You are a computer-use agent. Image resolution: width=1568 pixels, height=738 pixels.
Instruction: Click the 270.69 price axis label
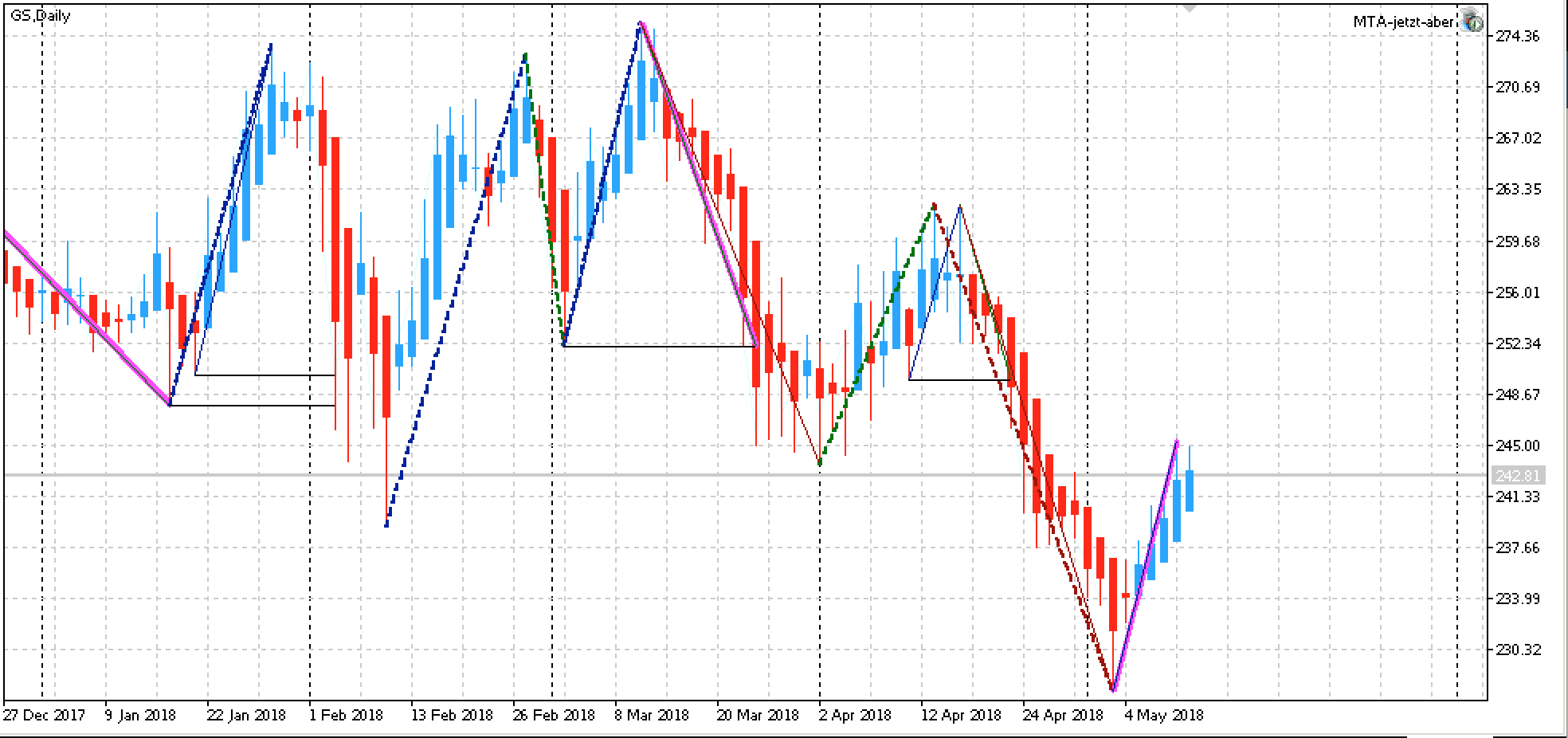pos(1518,87)
